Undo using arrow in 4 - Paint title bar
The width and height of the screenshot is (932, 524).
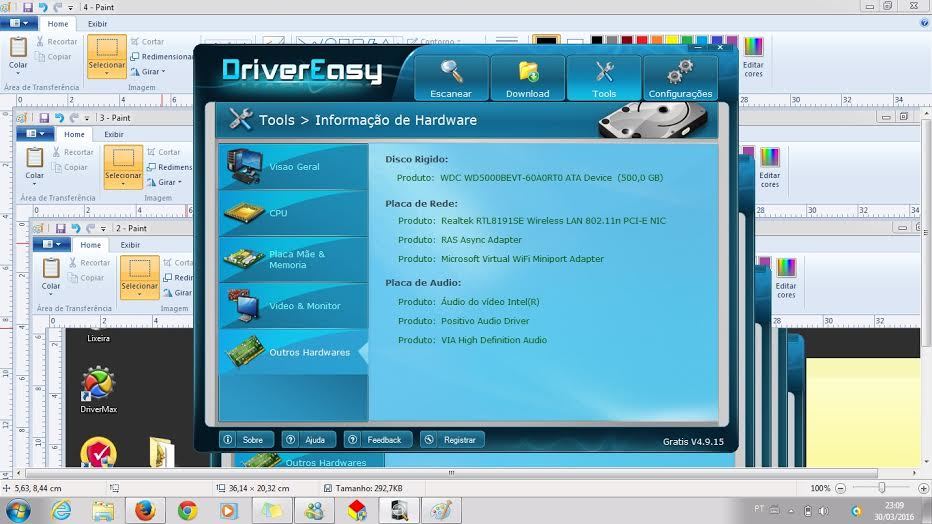coord(43,7)
